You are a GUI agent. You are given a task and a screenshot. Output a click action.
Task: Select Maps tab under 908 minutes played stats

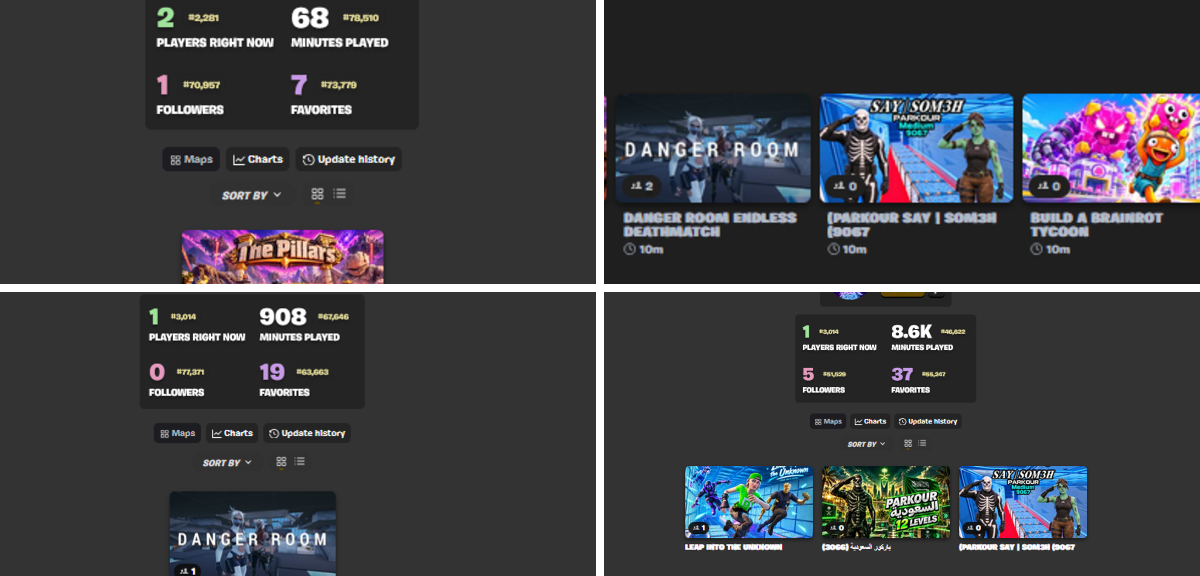(177, 433)
